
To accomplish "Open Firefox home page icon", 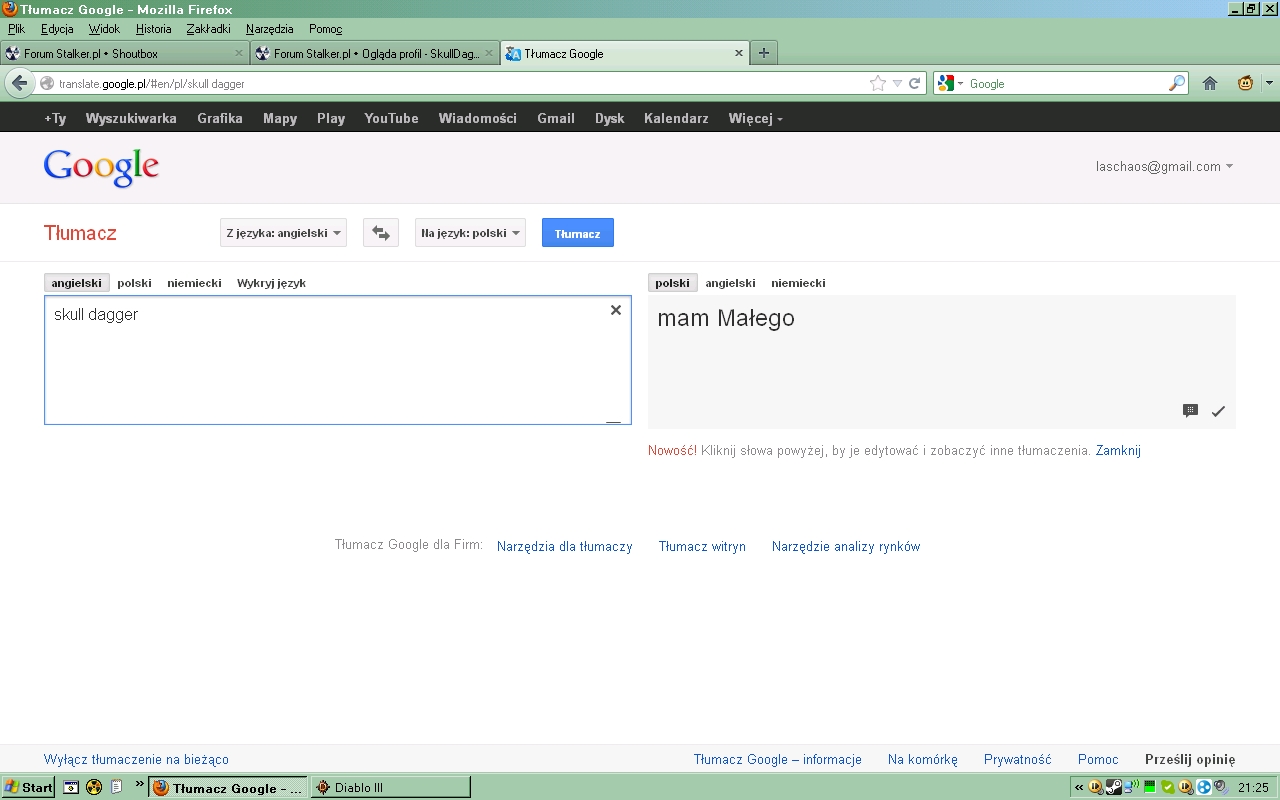I will [x=1210, y=84].
